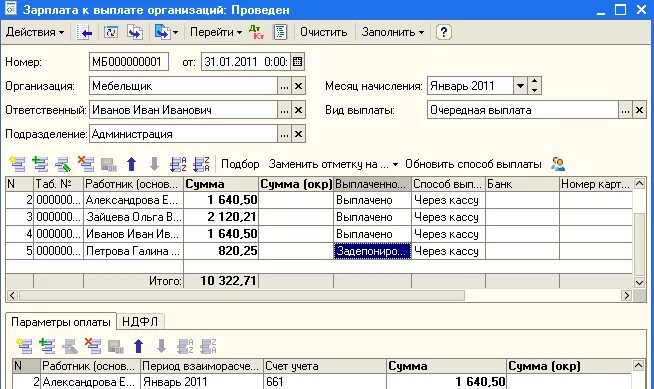Image resolution: width=654 pixels, height=389 pixels.
Task: Decrease Месяц начисления with the down spinner
Action: click(534, 90)
